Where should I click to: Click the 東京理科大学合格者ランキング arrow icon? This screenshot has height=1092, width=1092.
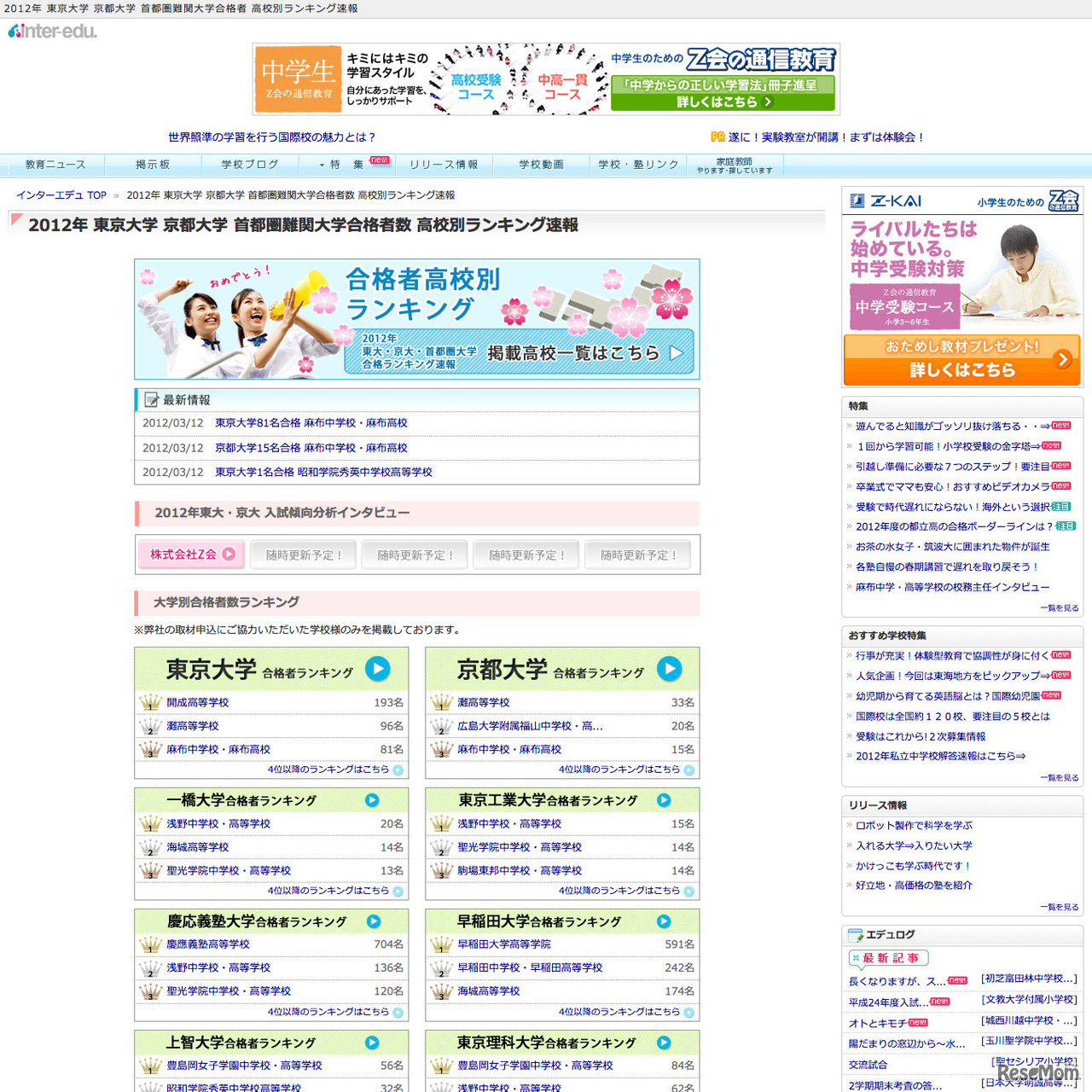coord(664,1043)
